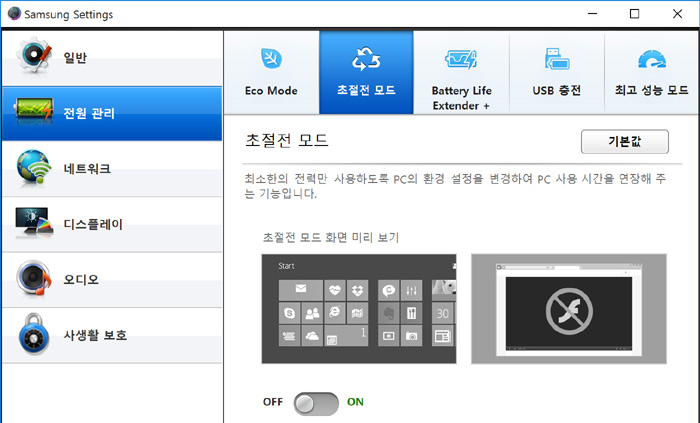The width and height of the screenshot is (700, 423).
Task: Select the 전원 관리 category label
Action: tap(89, 113)
